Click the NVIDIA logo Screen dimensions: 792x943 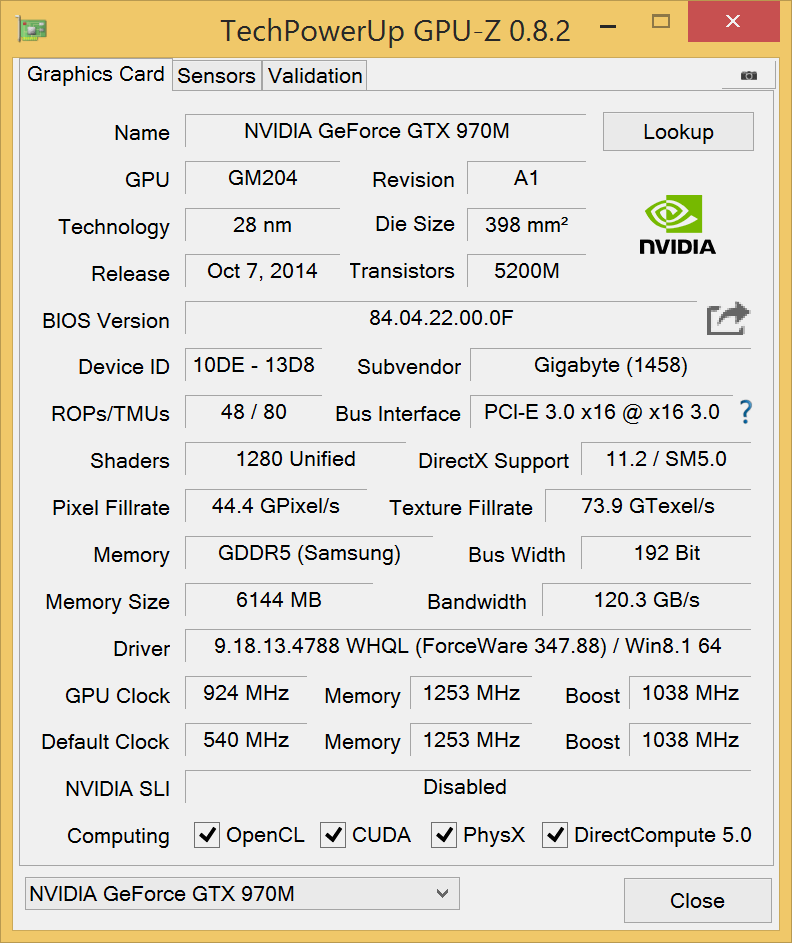click(x=677, y=225)
